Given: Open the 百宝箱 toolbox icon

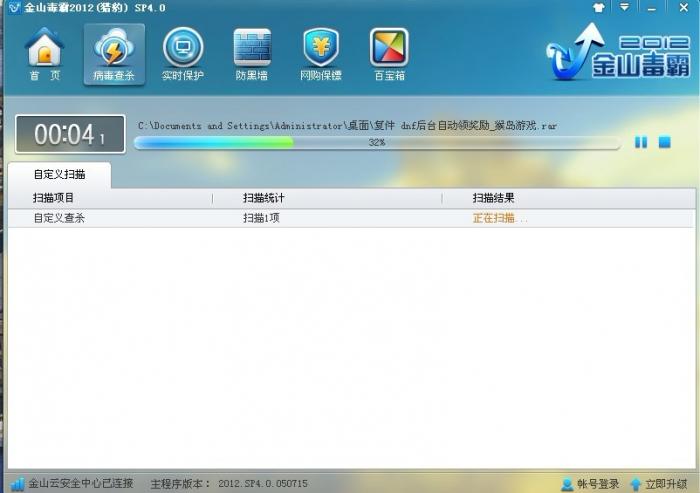Looking at the screenshot, I should 389,54.
